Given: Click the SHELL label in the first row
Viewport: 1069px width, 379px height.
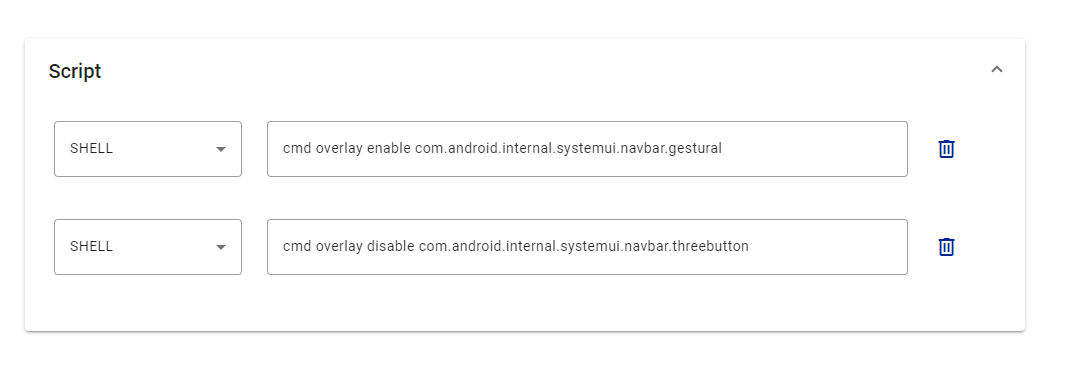Looking at the screenshot, I should (x=91, y=149).
